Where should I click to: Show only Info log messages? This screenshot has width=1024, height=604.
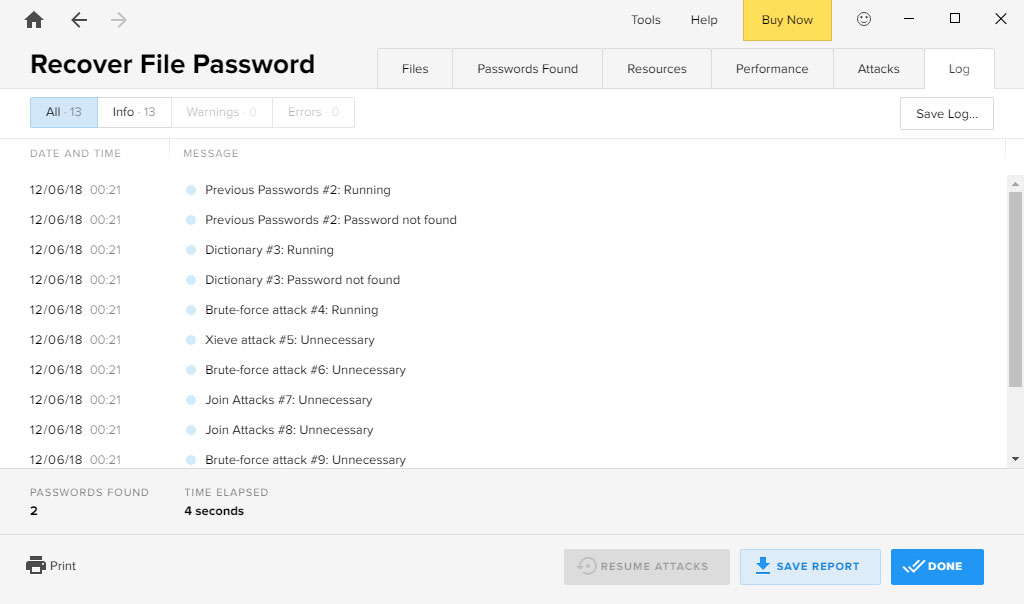[x=134, y=112]
